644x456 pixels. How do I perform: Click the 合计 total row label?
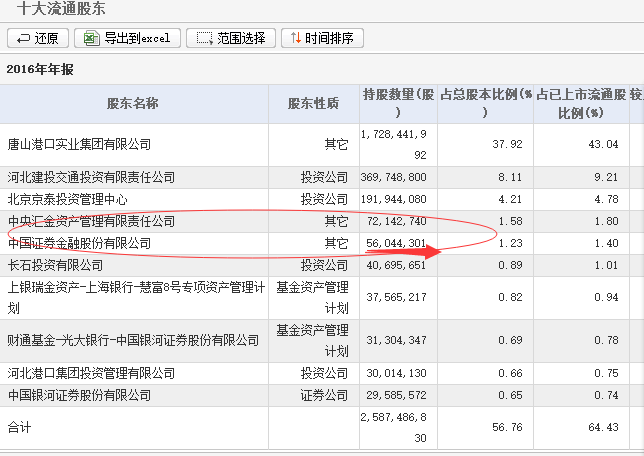[19, 428]
